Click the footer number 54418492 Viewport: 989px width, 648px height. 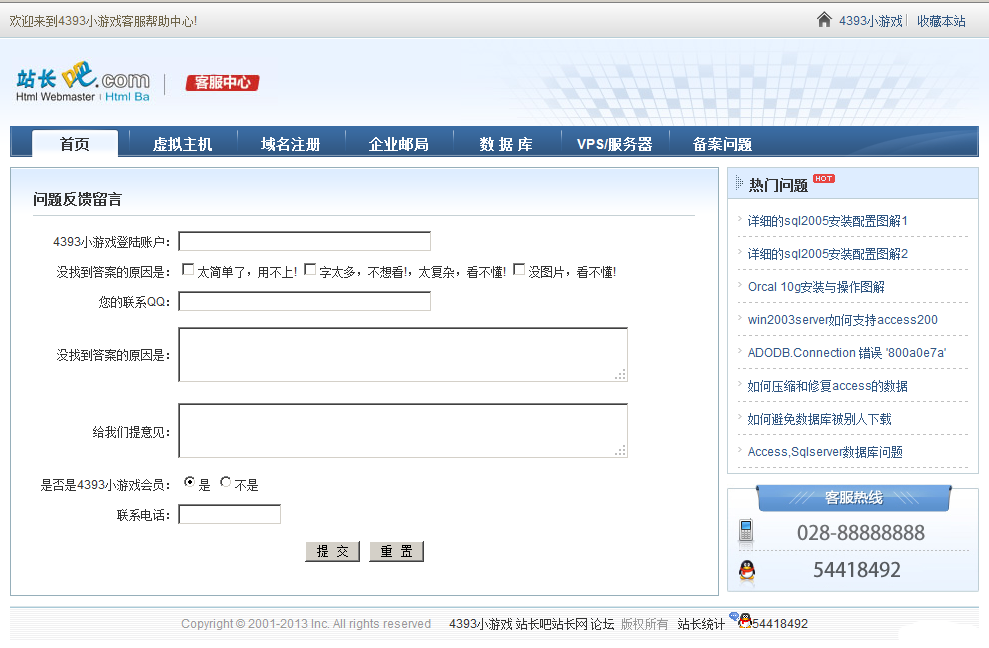[x=780, y=624]
